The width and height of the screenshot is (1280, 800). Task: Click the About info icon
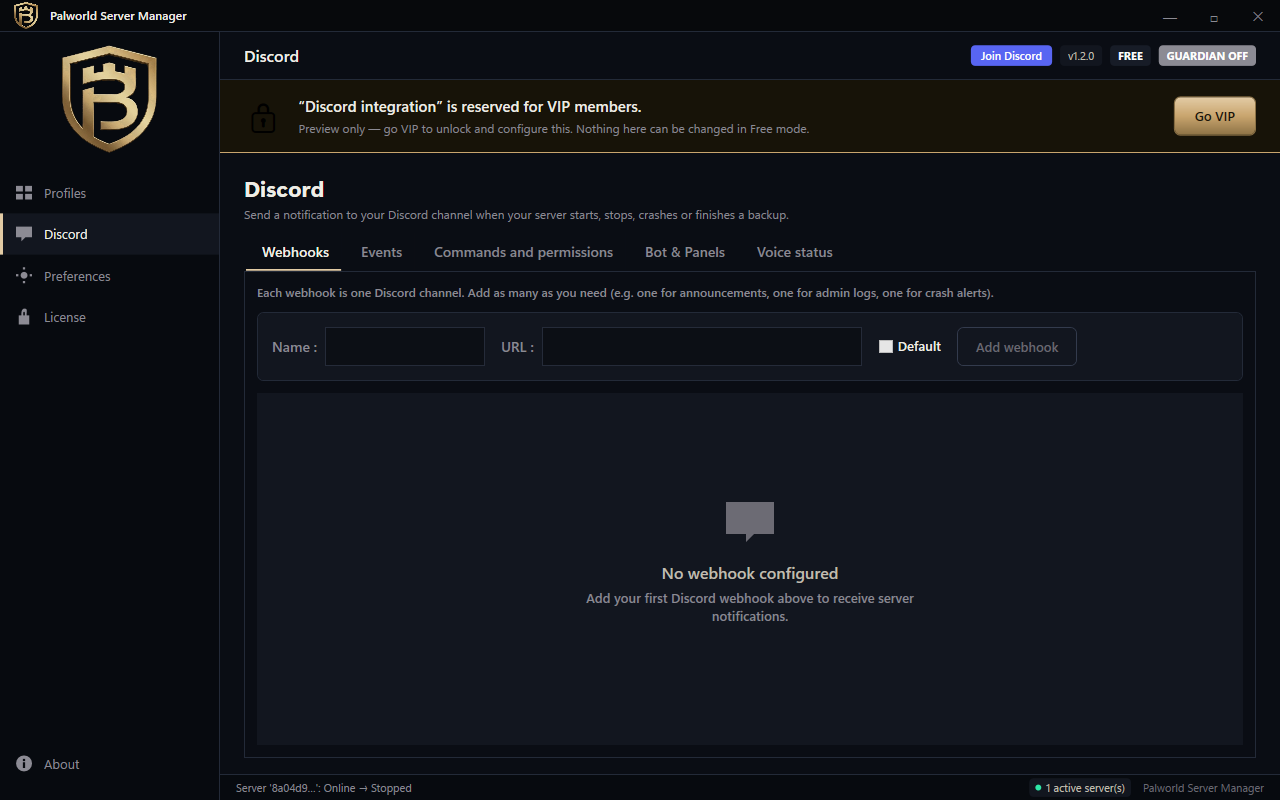pyautogui.click(x=24, y=764)
